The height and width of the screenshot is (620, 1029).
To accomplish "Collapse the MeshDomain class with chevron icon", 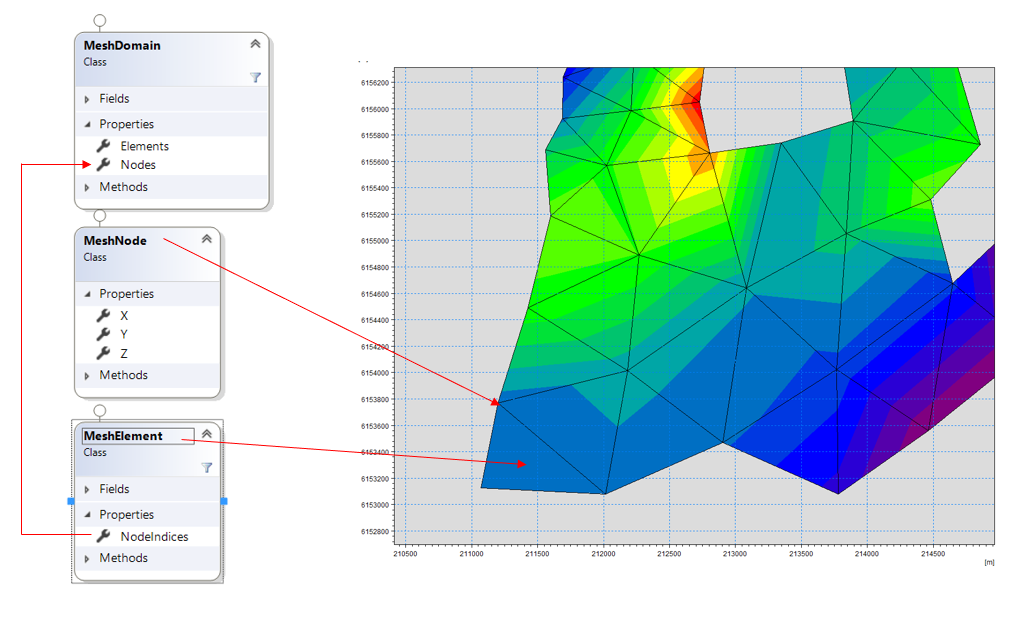I will pos(255,44).
